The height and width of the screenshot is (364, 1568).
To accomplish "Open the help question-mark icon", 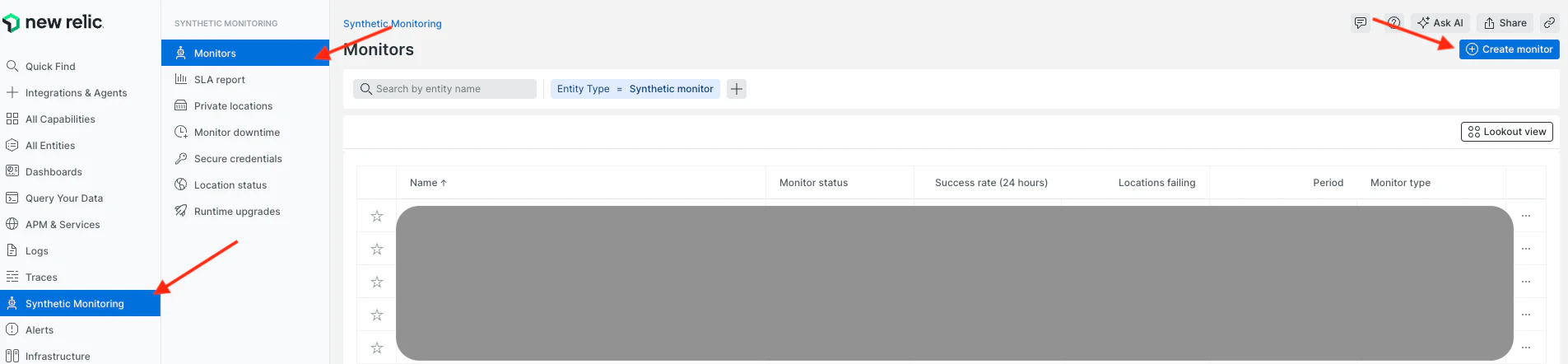I will 1394,23.
